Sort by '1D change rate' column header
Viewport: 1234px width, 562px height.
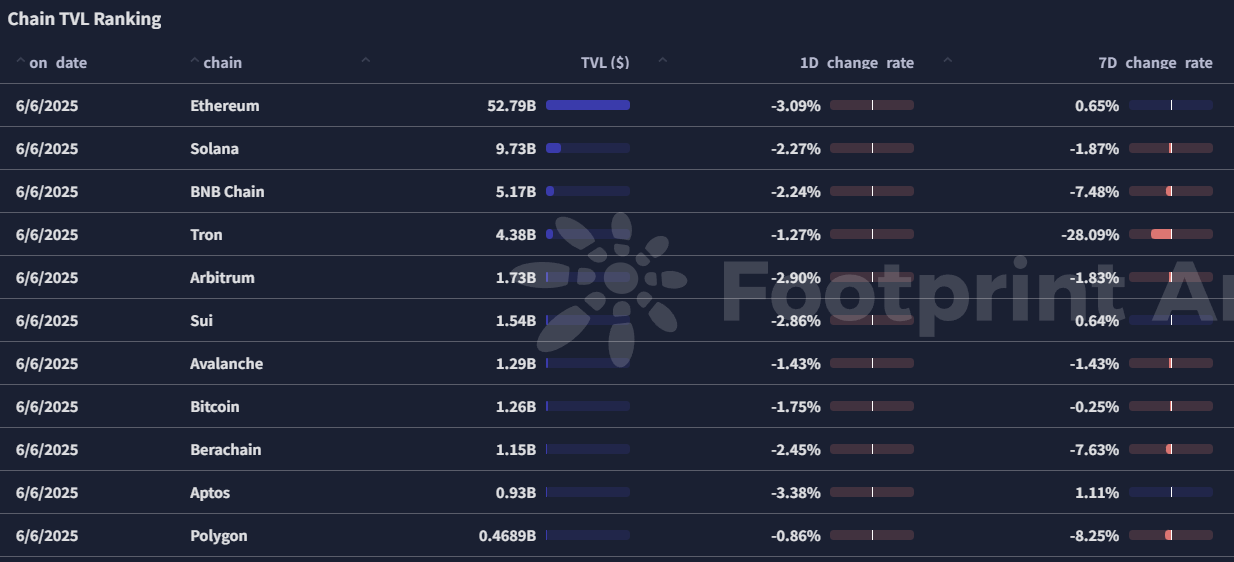click(x=856, y=63)
